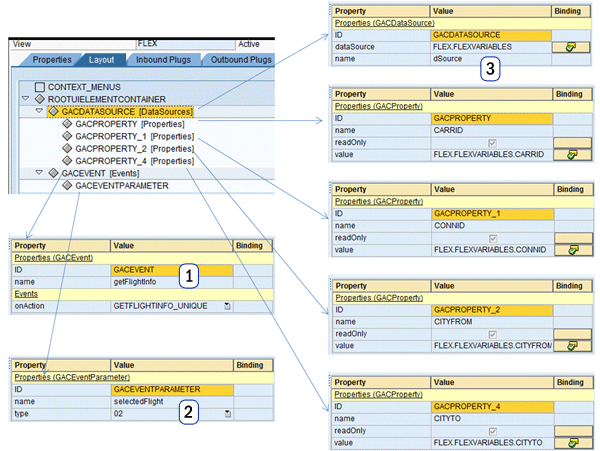Viewport: 600px width, 451px height.
Task: Collapse the ROOTUIELEMENTCONTAINER tree node
Action: [25, 99]
